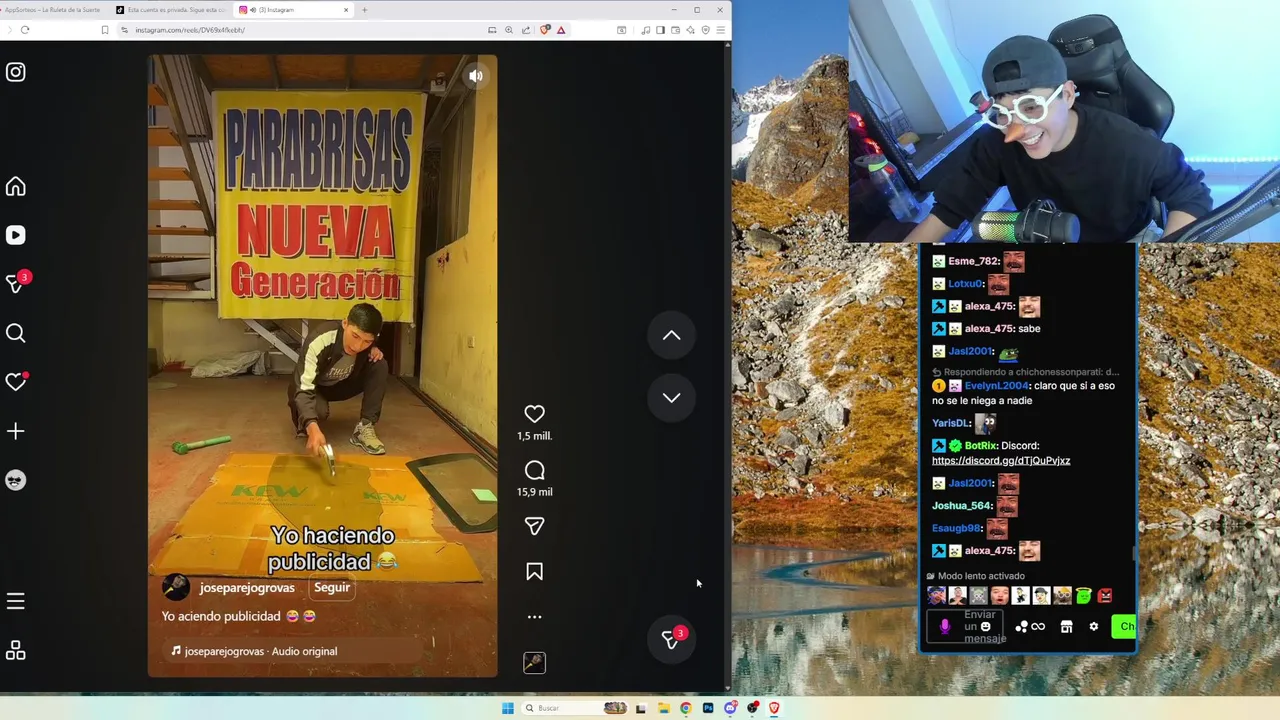Open Photoshop from the taskbar
The image size is (1280, 720).
click(708, 708)
